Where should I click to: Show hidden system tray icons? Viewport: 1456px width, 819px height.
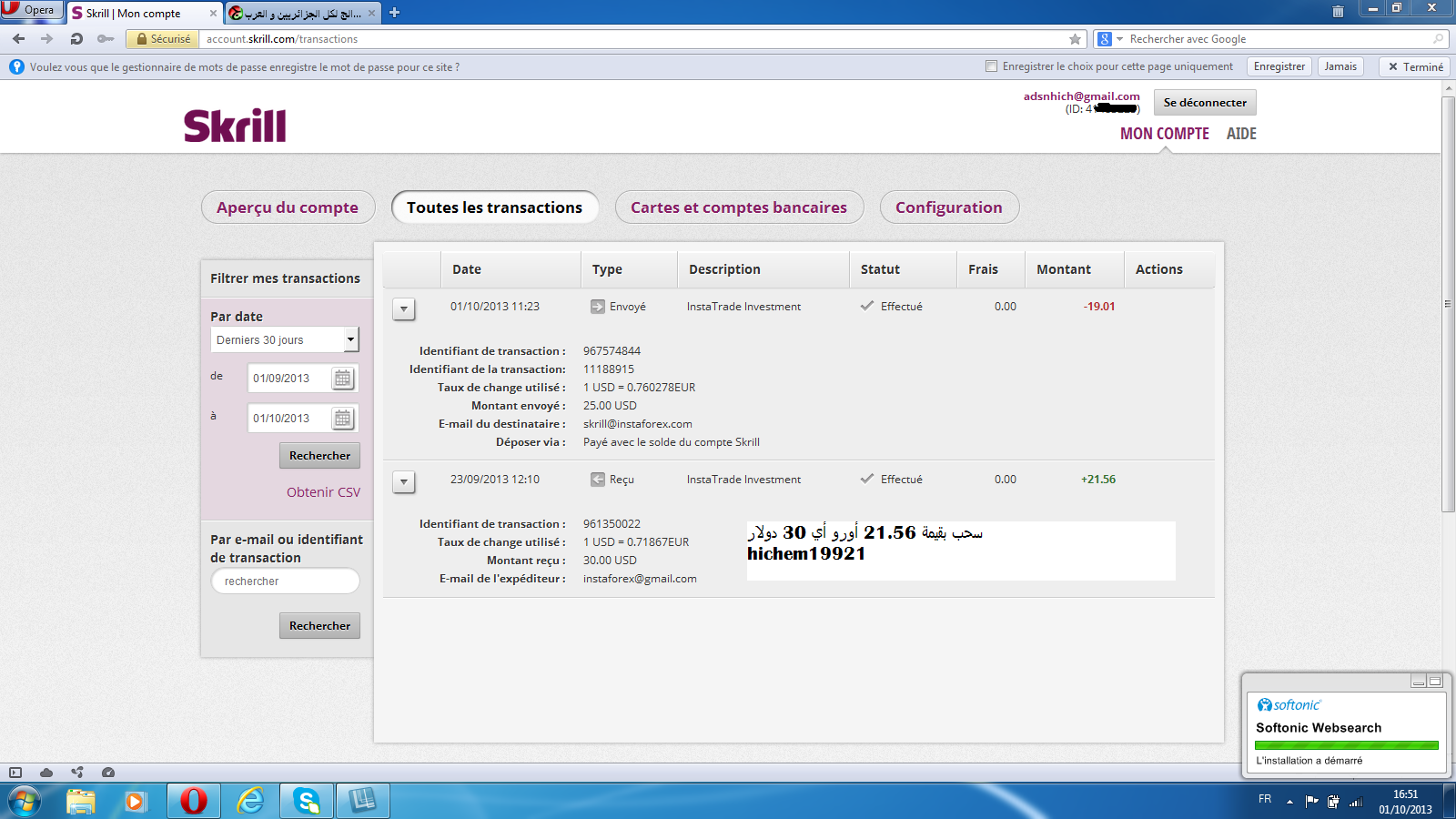coord(1289,802)
